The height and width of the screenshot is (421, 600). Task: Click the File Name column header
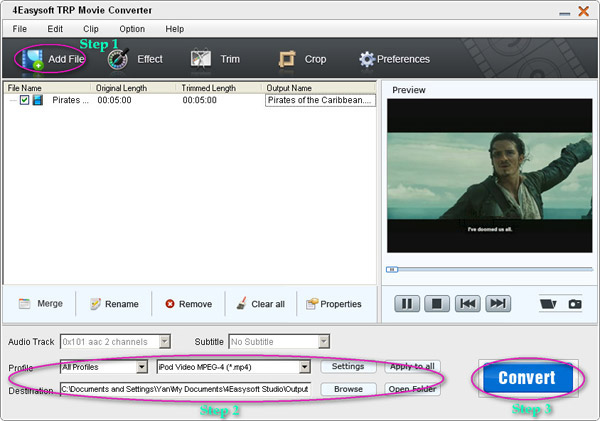coord(47,88)
